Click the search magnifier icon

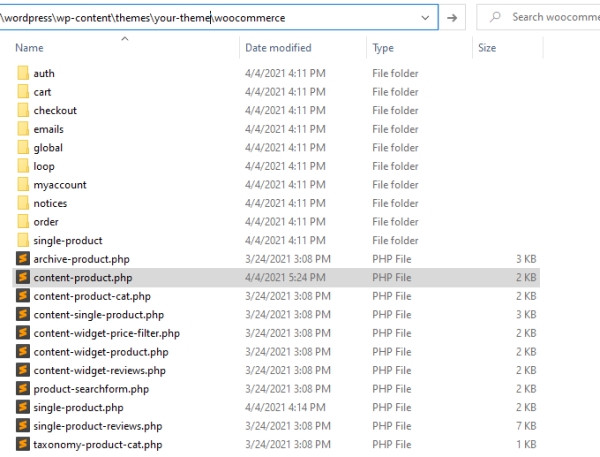click(495, 17)
